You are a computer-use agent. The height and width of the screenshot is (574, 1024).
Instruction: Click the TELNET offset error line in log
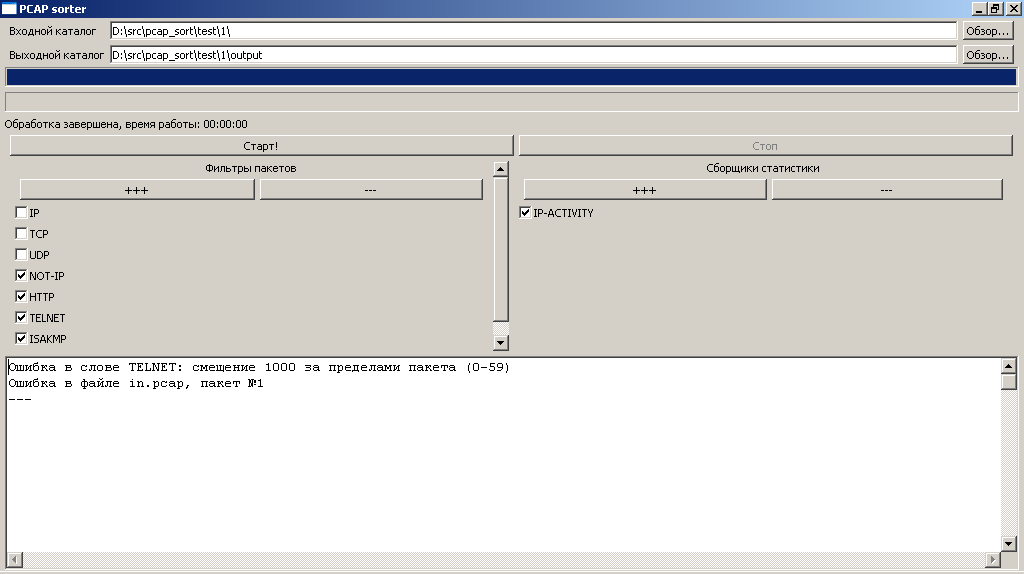pos(259,367)
